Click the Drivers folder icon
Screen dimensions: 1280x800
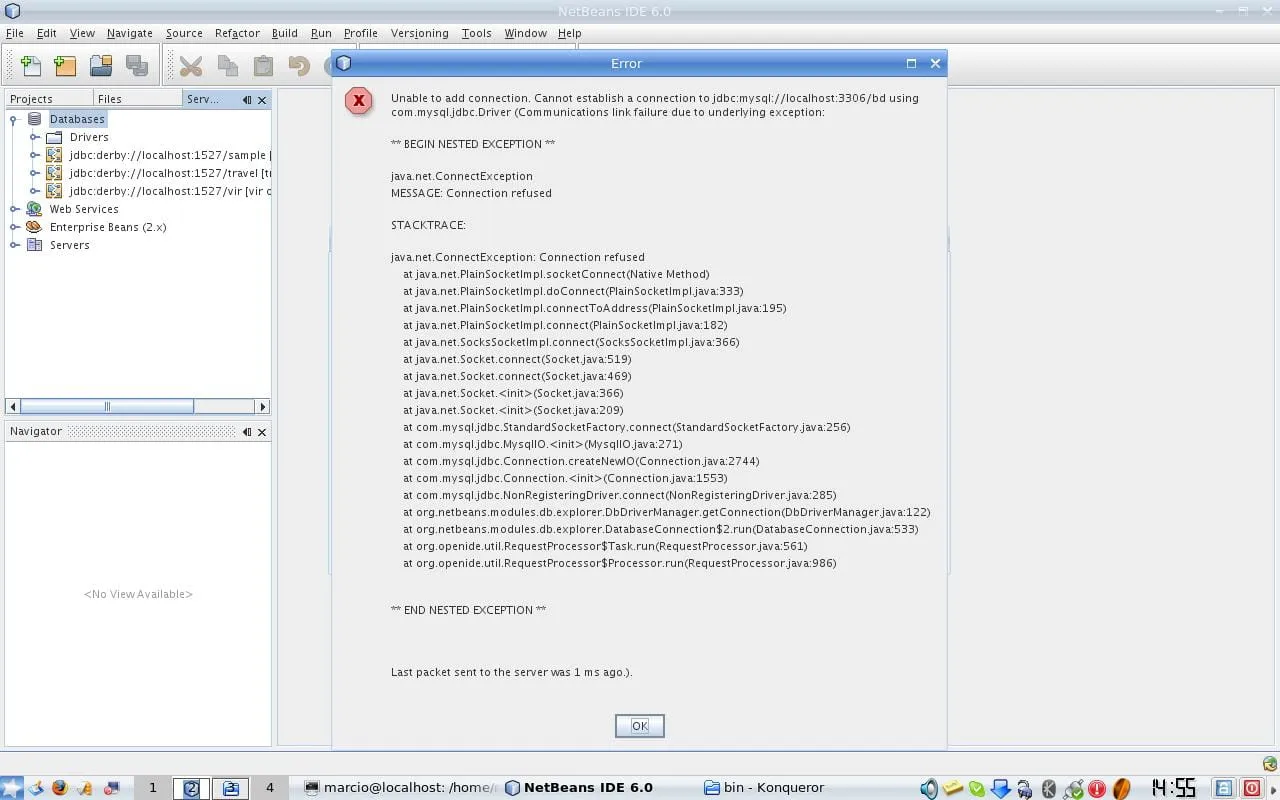[54, 137]
